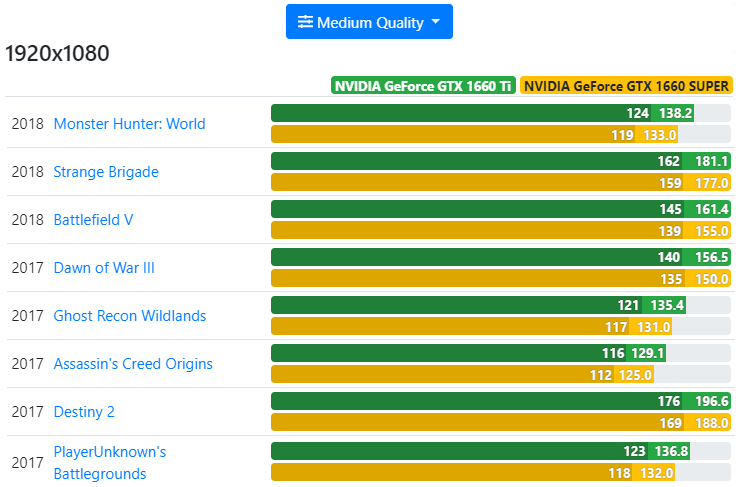
Task: Open the Dawn of War III link
Action: coord(104,267)
